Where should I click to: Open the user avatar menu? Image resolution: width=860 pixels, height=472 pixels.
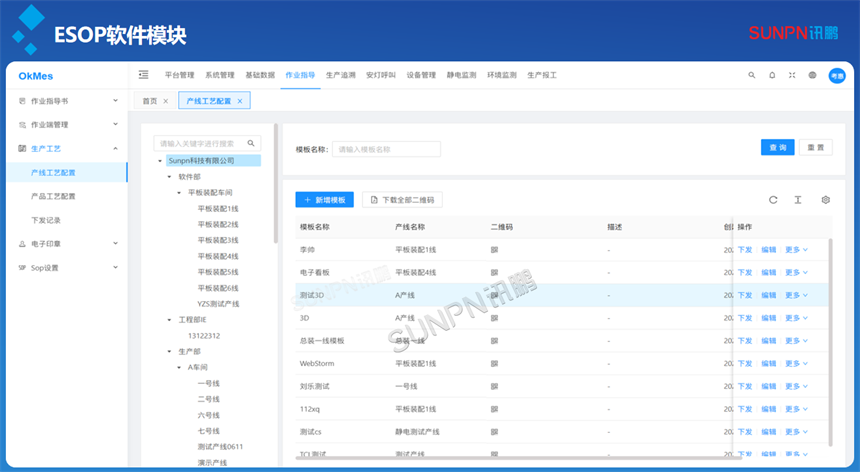click(837, 76)
